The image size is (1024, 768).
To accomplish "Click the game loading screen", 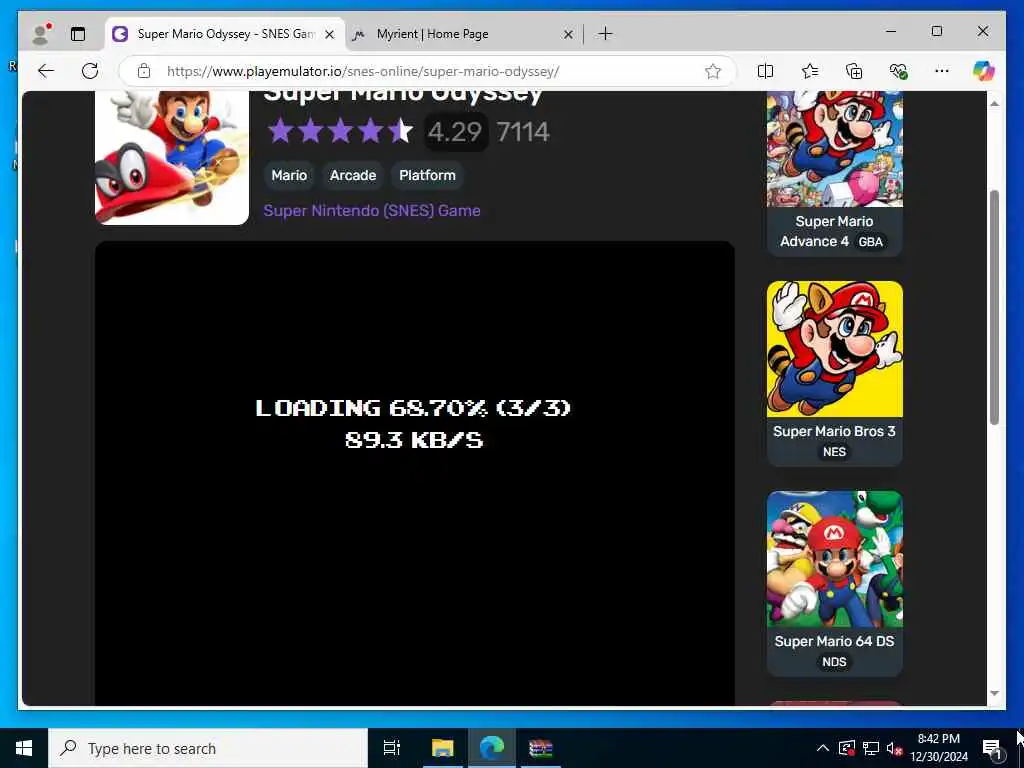I will [415, 473].
